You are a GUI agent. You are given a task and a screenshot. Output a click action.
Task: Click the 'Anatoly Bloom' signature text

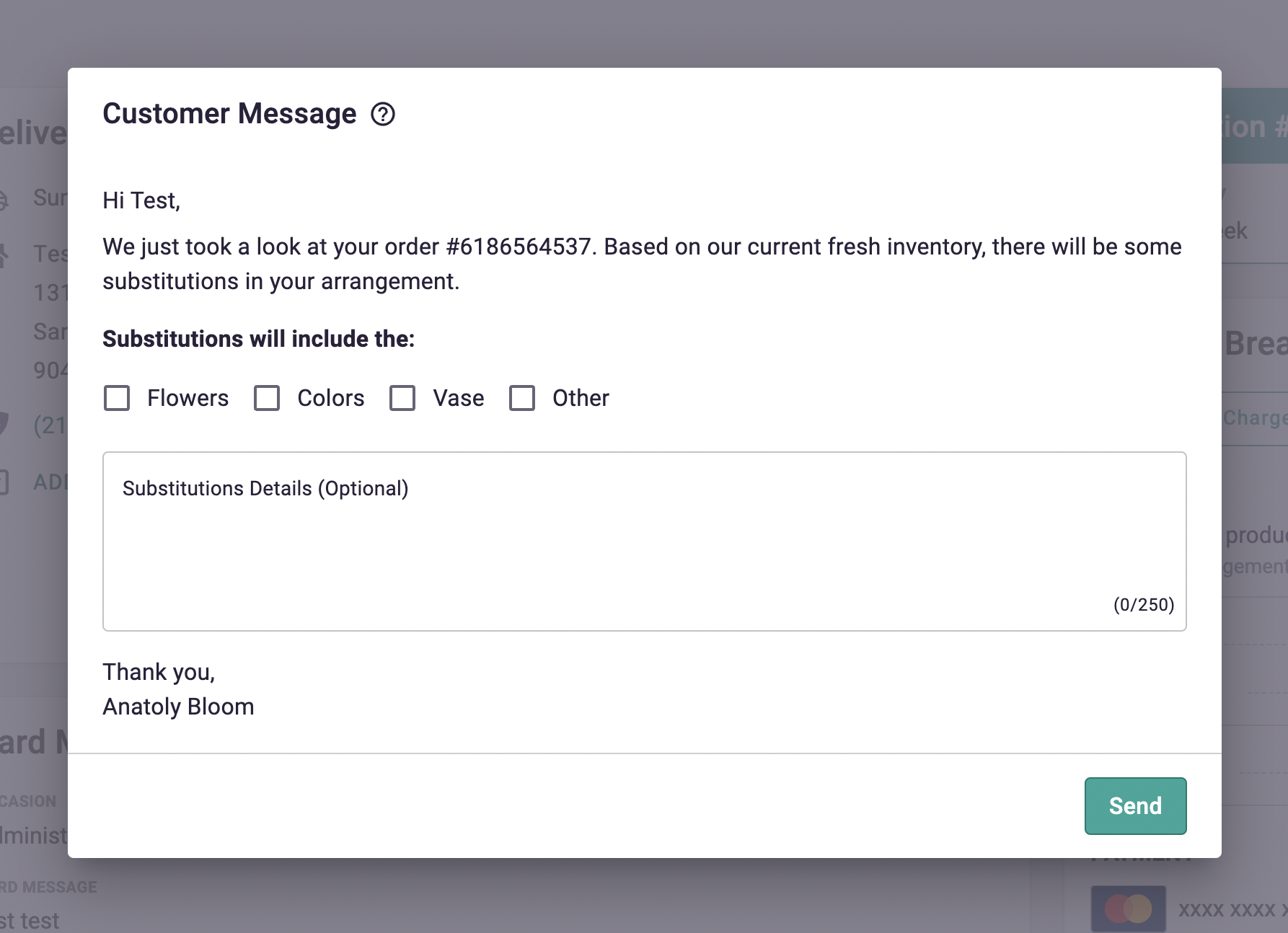179,707
